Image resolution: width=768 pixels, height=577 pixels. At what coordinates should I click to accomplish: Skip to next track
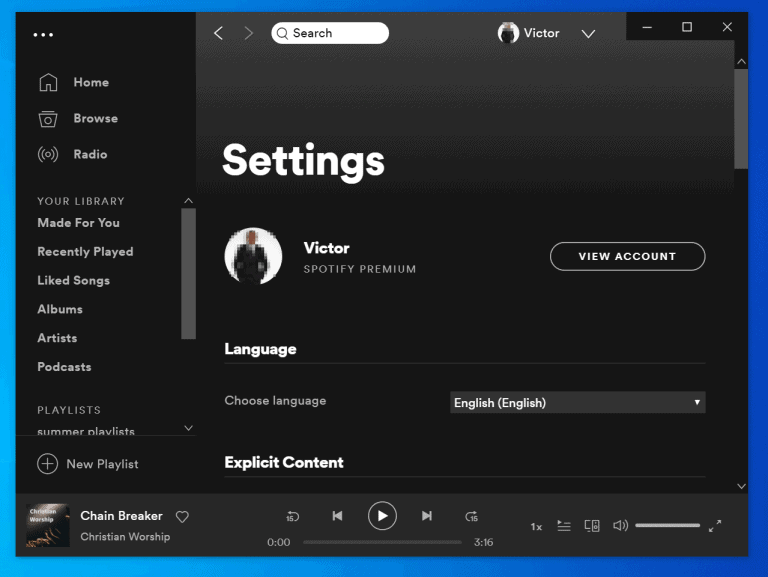[427, 516]
